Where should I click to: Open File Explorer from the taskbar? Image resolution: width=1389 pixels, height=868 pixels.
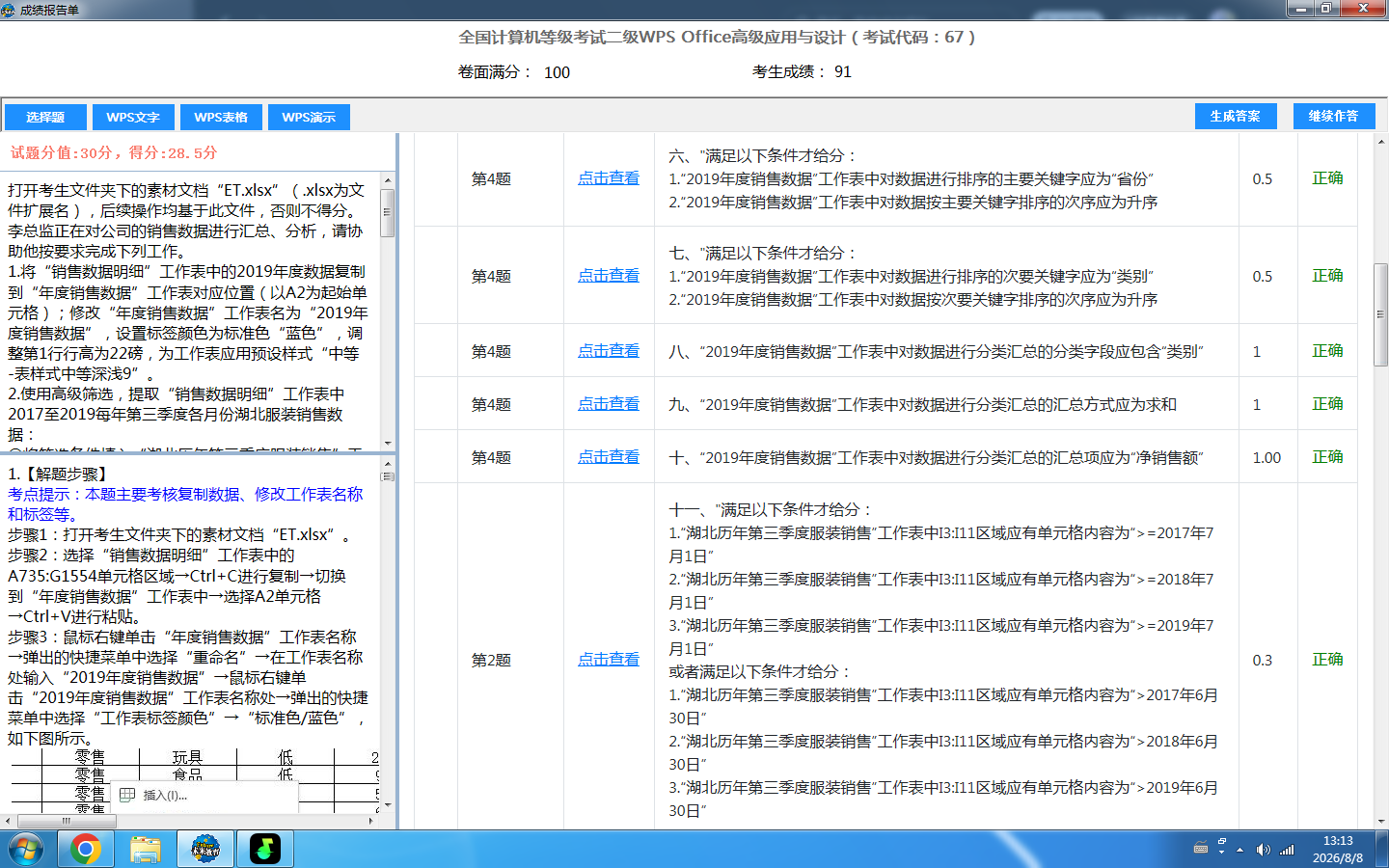point(146,850)
